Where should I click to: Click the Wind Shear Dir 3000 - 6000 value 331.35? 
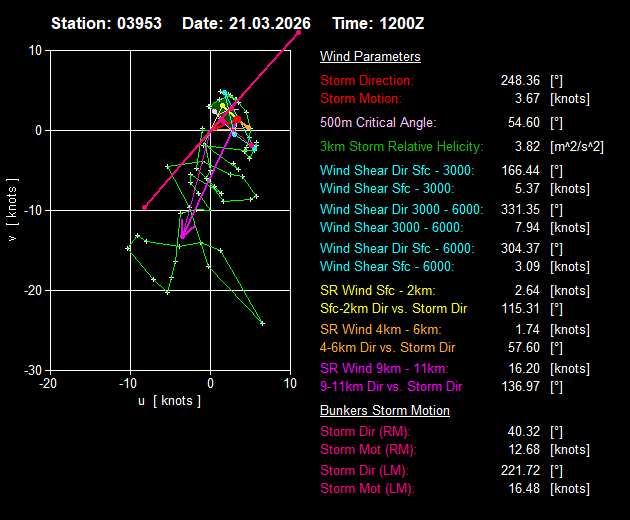point(521,209)
